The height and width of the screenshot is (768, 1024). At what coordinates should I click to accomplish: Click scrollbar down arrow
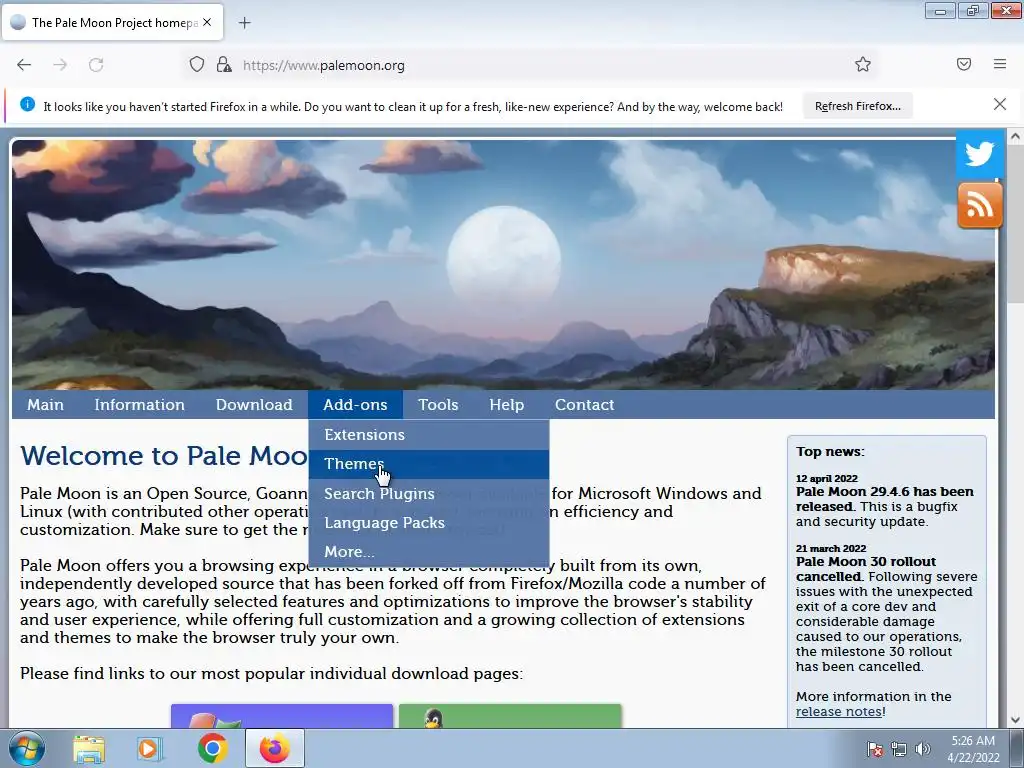(1015, 720)
